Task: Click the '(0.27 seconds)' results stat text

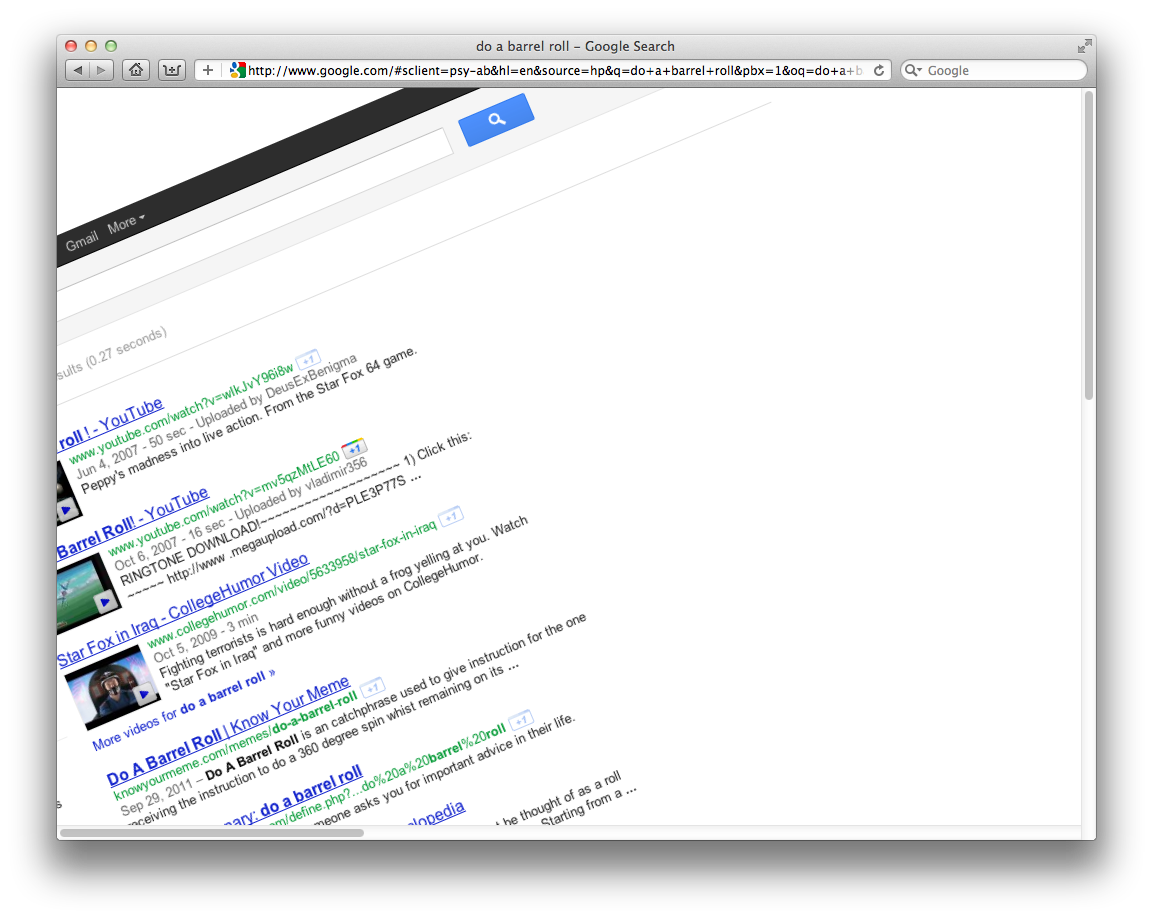Action: click(x=126, y=346)
